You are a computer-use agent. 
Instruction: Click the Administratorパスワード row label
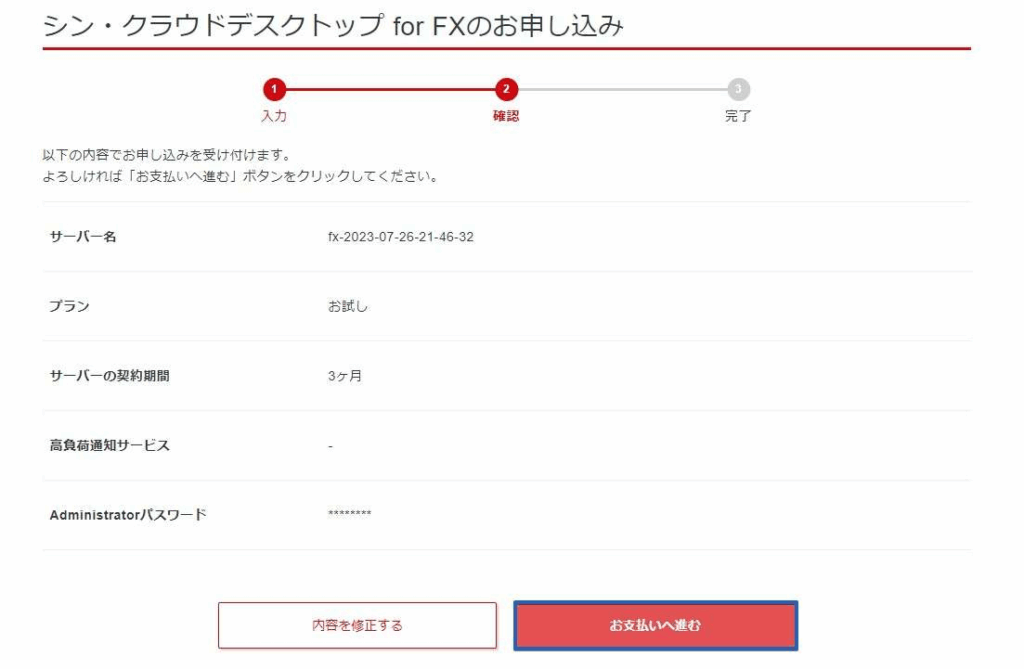[x=128, y=515]
